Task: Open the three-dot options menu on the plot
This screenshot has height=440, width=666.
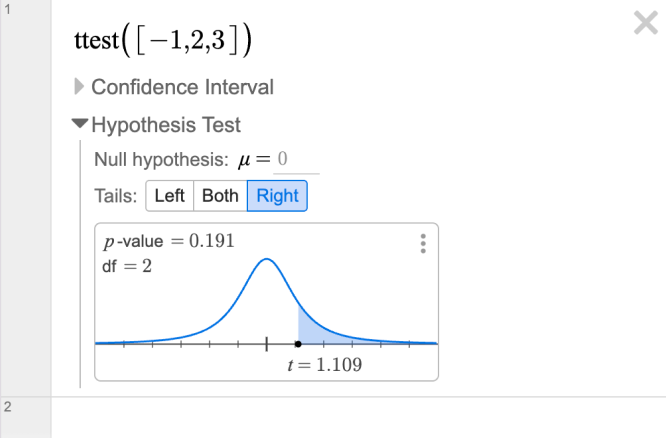Action: point(423,244)
